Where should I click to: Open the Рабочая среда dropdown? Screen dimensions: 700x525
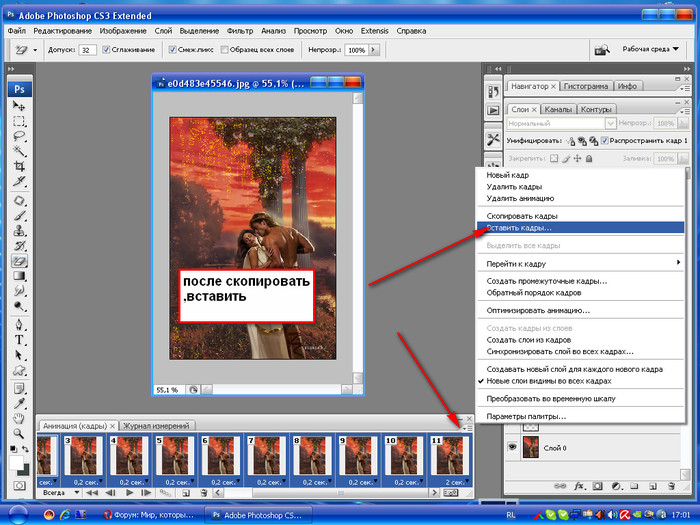click(650, 49)
